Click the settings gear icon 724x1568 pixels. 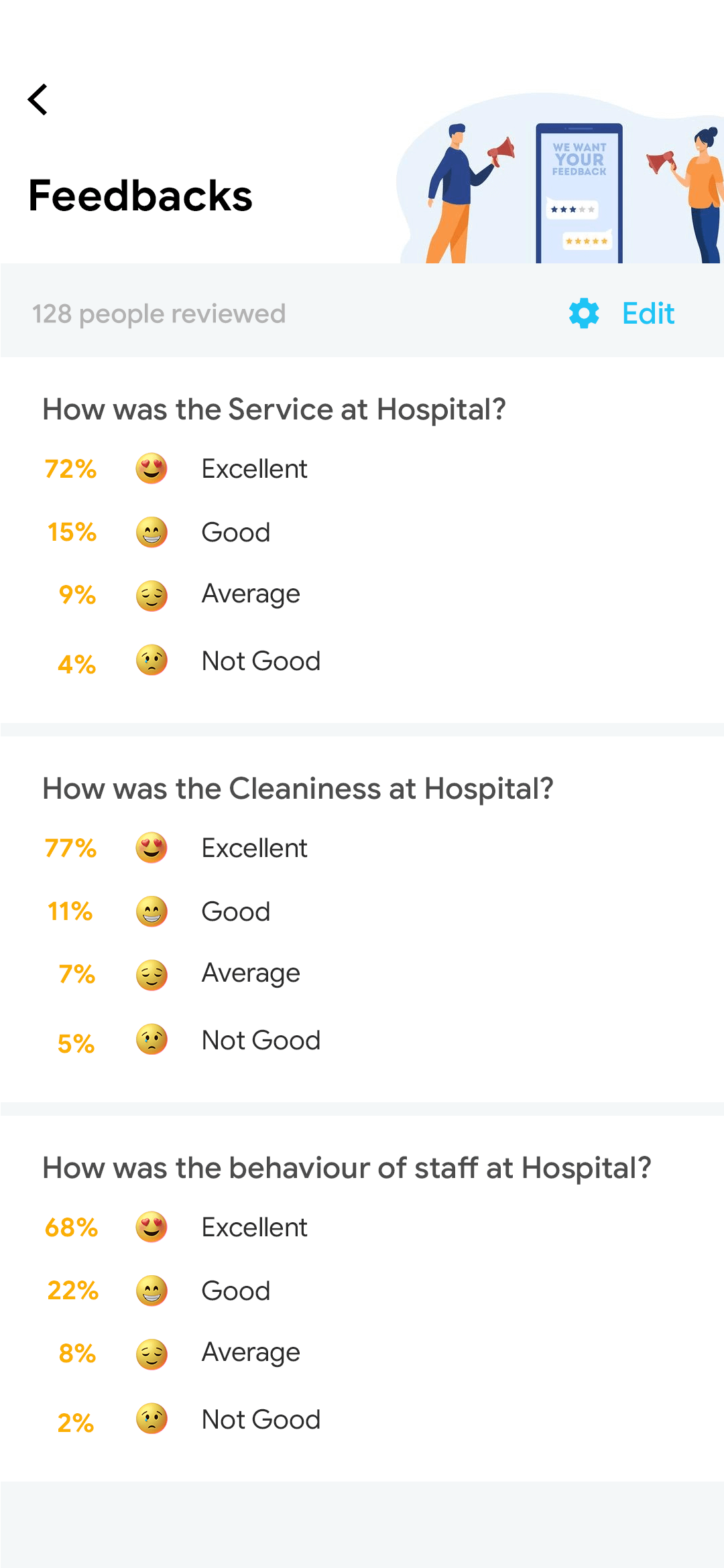coord(584,313)
